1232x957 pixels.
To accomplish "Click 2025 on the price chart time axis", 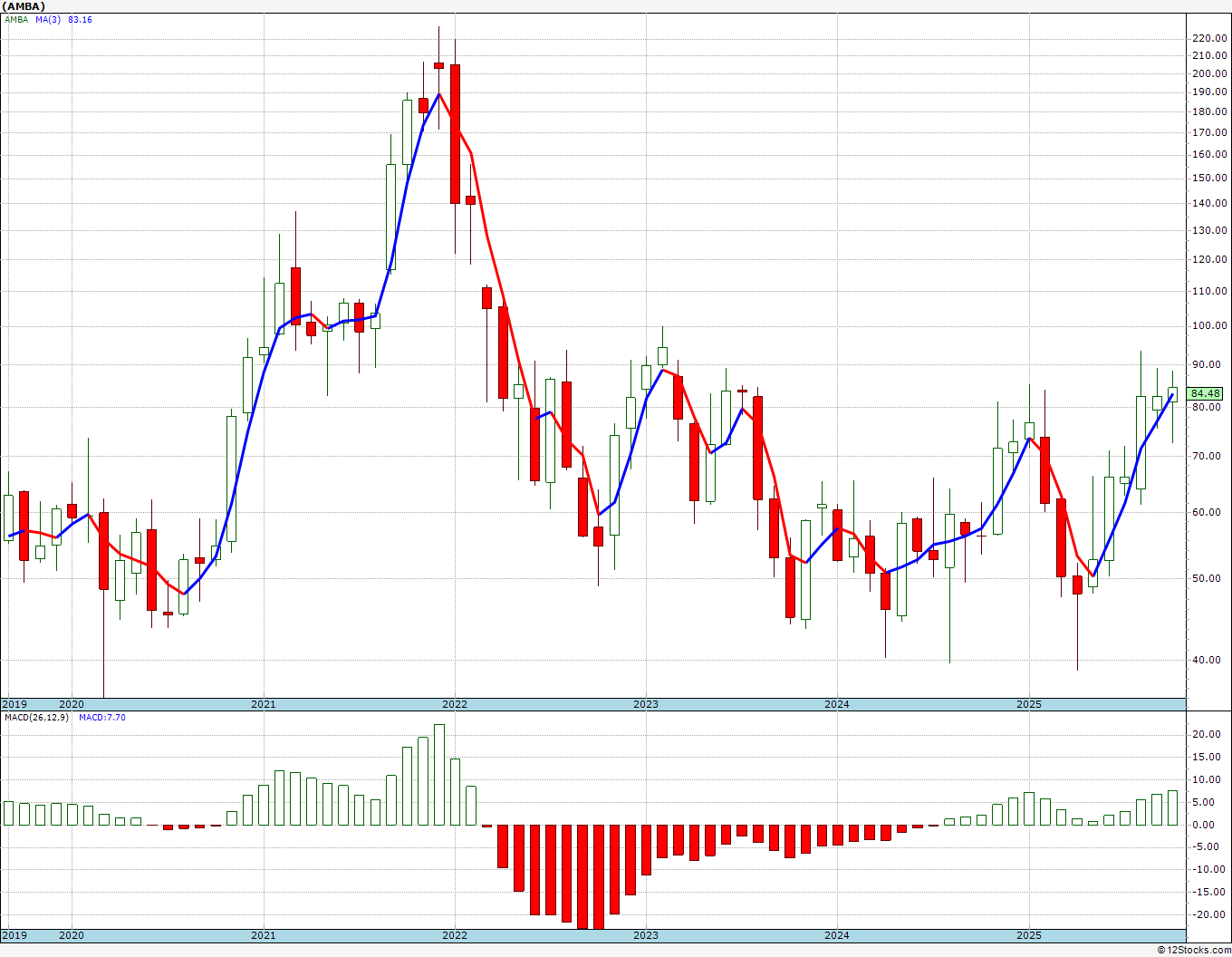I will coord(1028,704).
